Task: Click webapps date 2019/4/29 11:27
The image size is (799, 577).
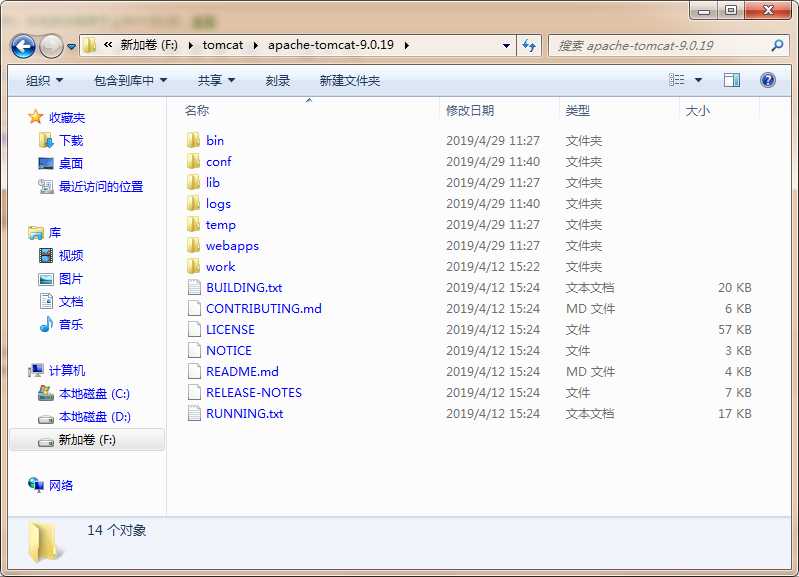Action: click(493, 246)
